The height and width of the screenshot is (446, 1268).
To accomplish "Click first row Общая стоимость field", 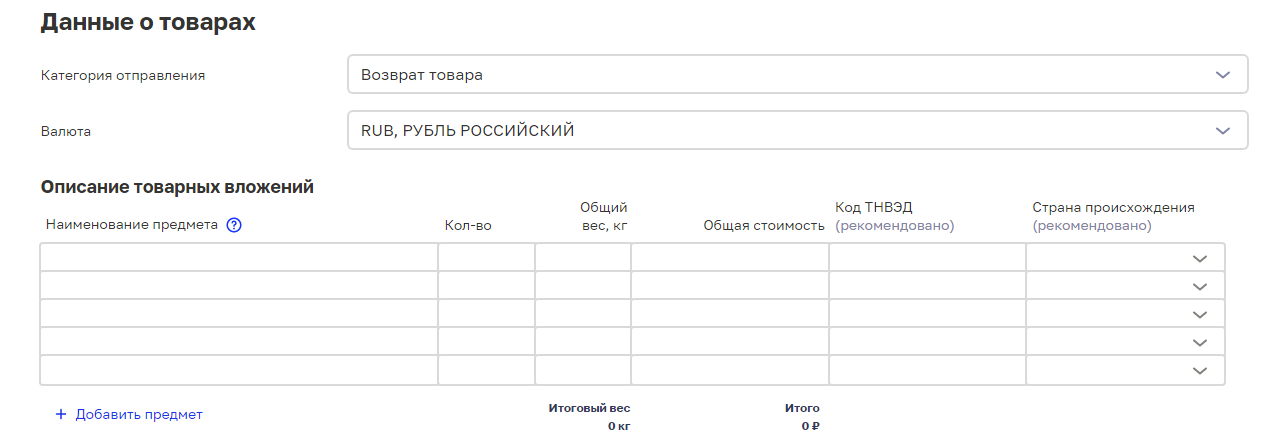I will click(x=730, y=257).
